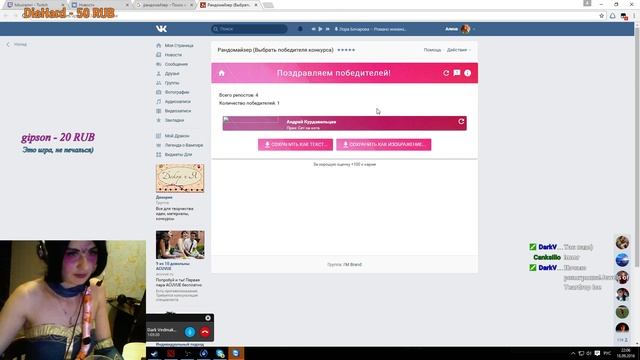The width and height of the screenshot is (640, 360).
Task: Open Фотографии in sidebar
Action: pyautogui.click(x=173, y=92)
